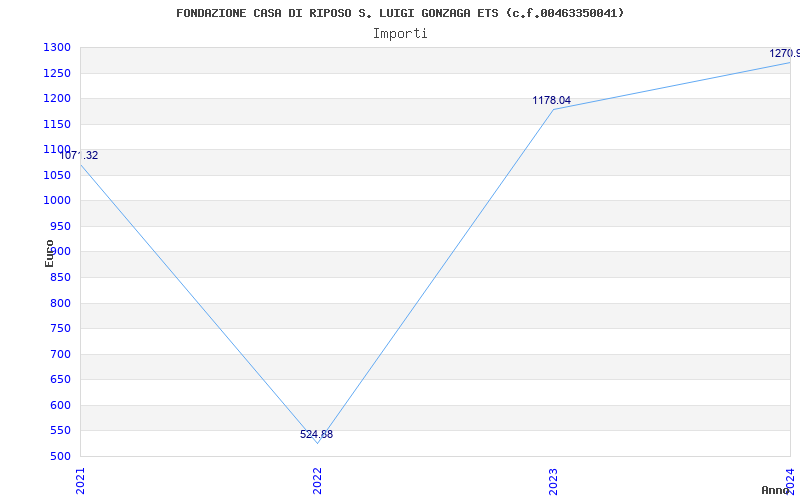
Task: Click the Euro y-axis title
Action: click(x=49, y=253)
